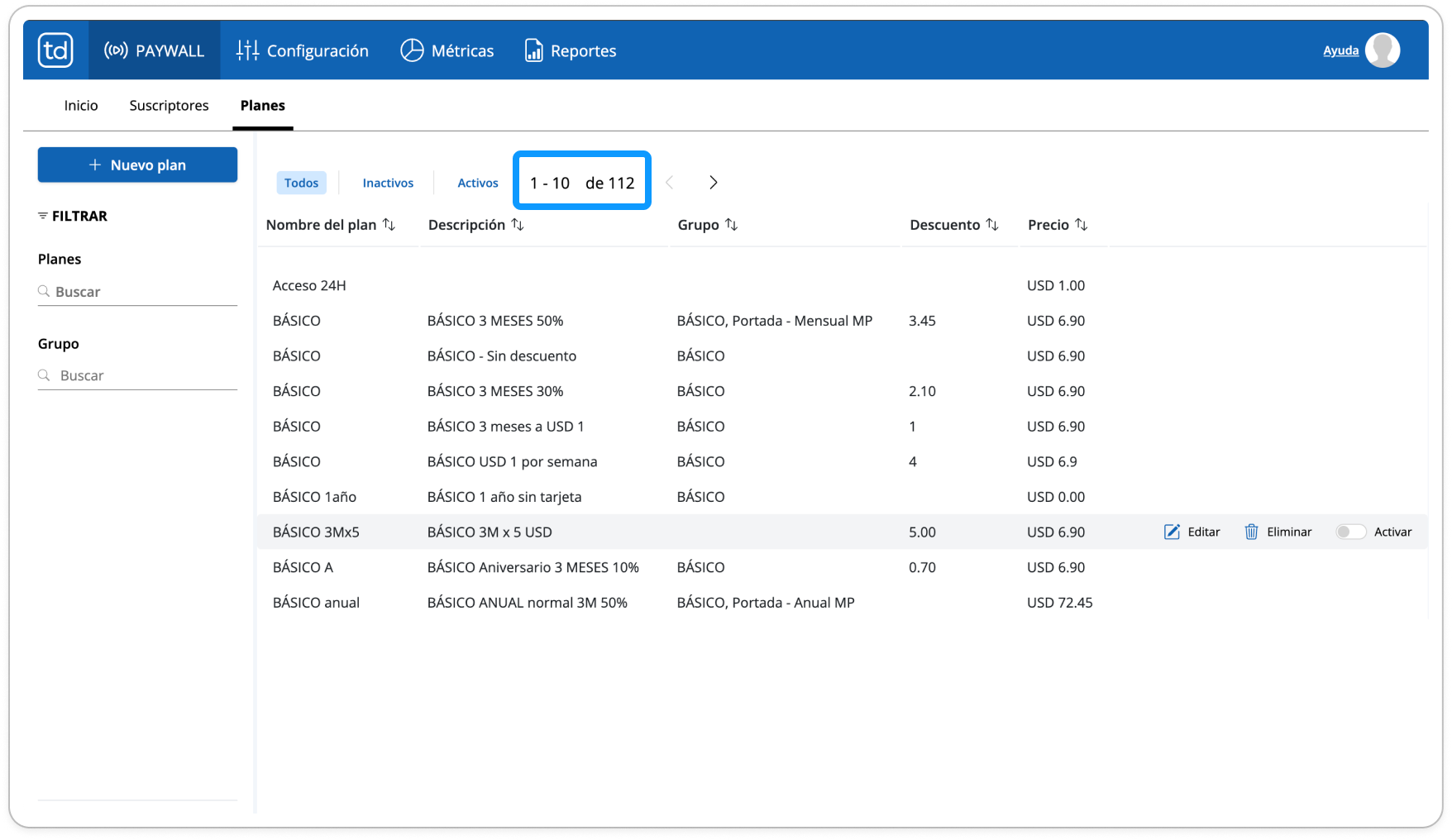This screenshot has width=1452, height=840.
Task: Sort table by Precio arrows
Action: point(1081,225)
